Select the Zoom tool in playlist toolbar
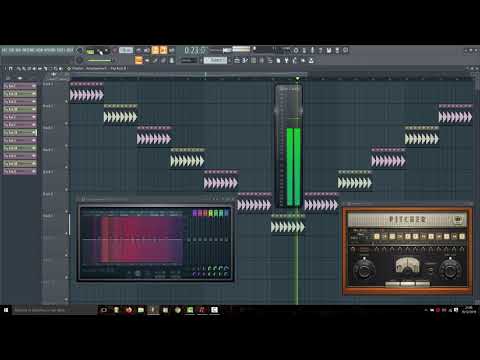The width and height of the screenshot is (480, 360). (55, 68)
